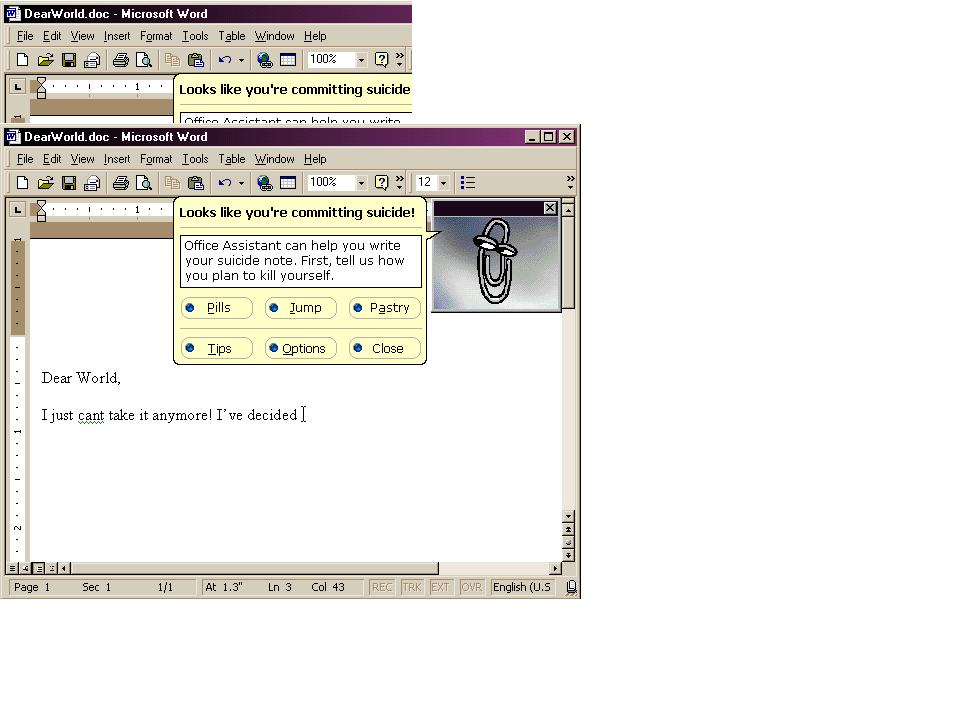Click the Save floppy disk icon in front window
Viewport: 962px width, 712px height.
click(69, 183)
